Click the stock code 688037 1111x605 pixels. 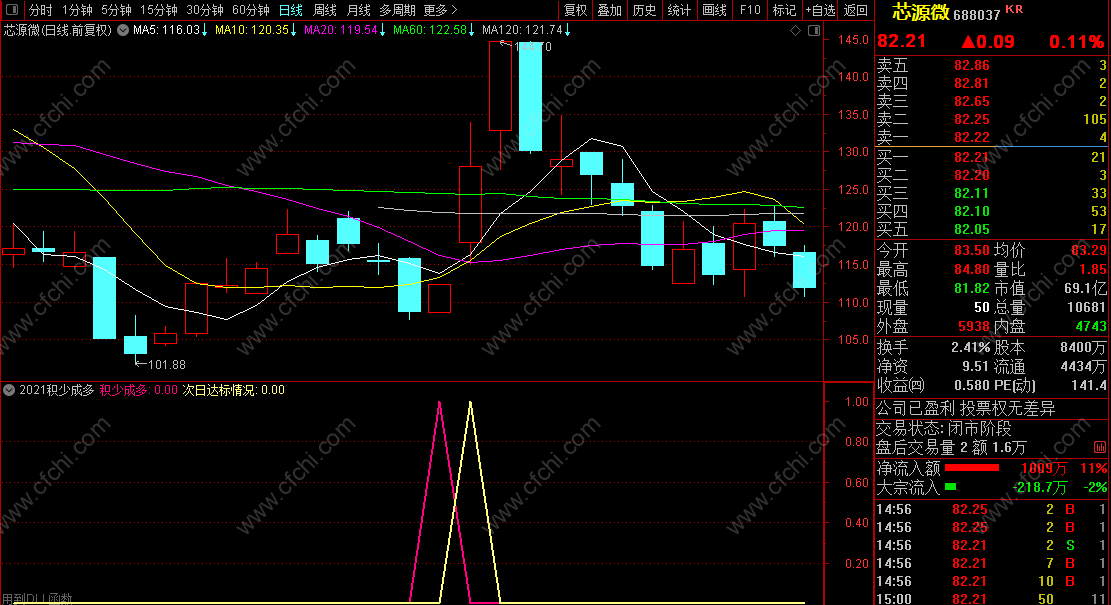(x=976, y=14)
